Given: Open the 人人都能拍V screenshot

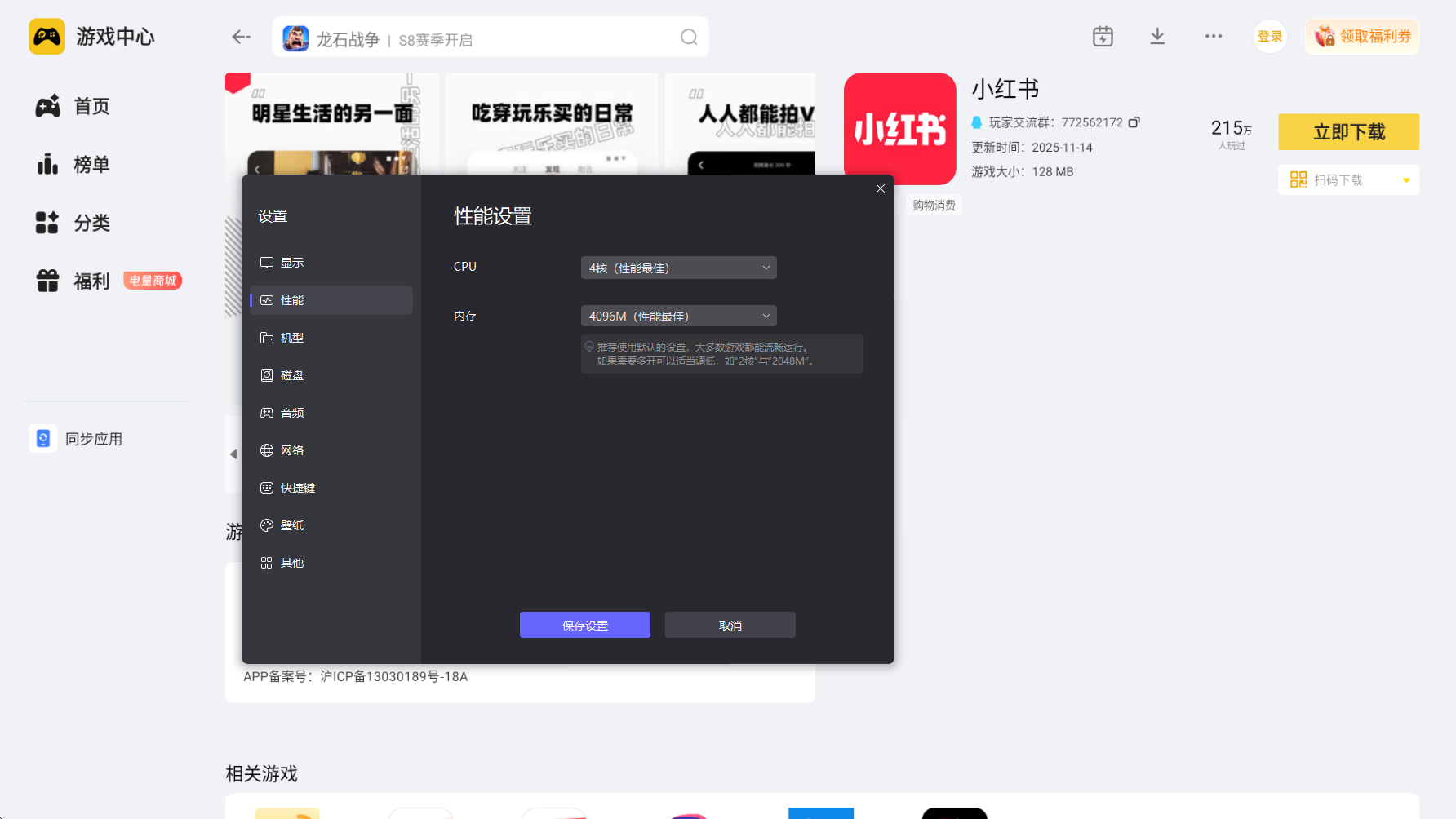Looking at the screenshot, I should [740, 123].
